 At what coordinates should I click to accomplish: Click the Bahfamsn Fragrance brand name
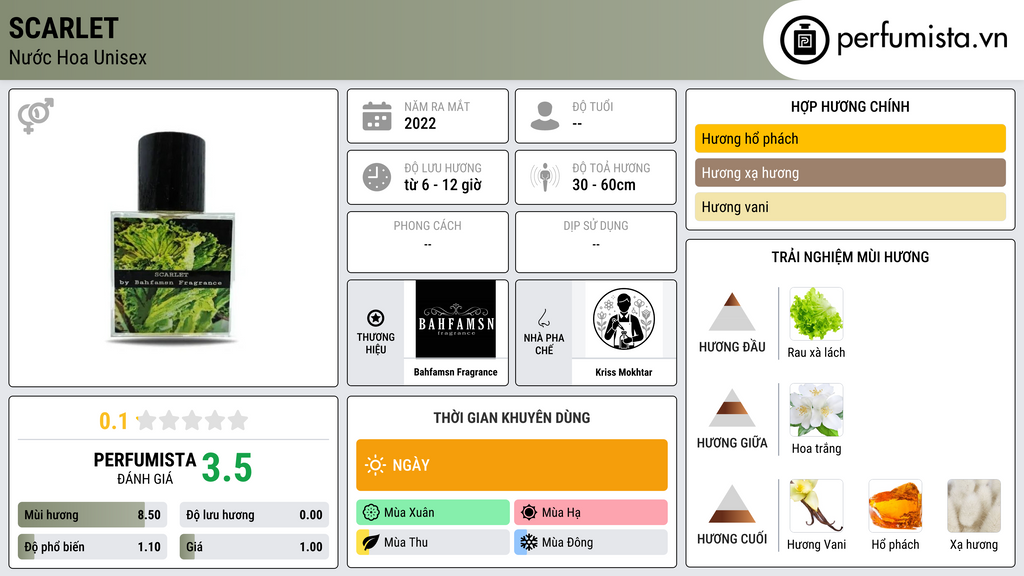pyautogui.click(x=455, y=372)
